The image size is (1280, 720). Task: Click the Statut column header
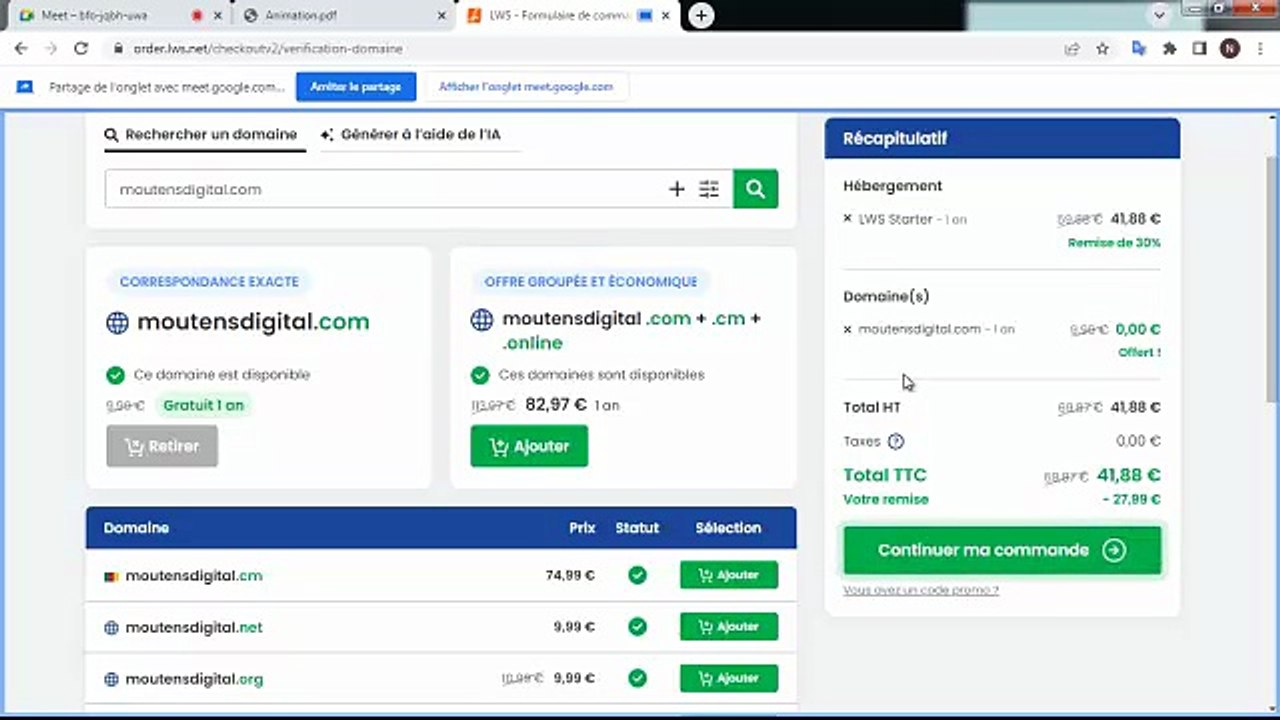(637, 528)
